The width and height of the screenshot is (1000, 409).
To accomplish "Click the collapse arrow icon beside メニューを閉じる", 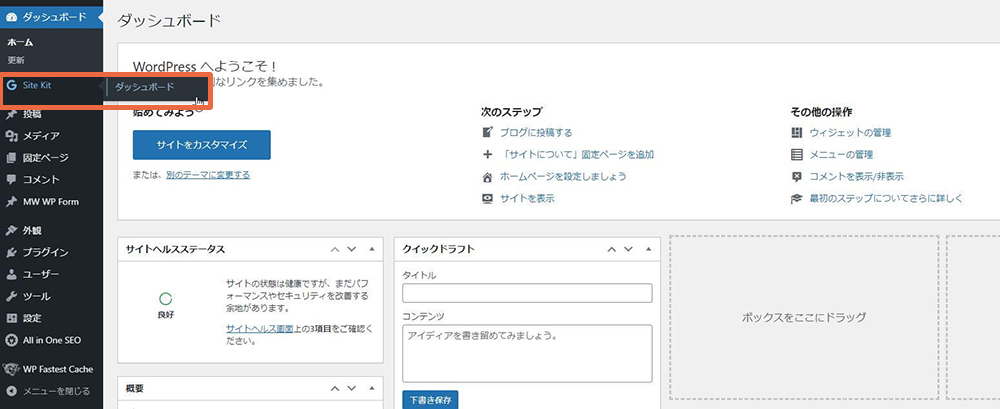I will [x=11, y=391].
